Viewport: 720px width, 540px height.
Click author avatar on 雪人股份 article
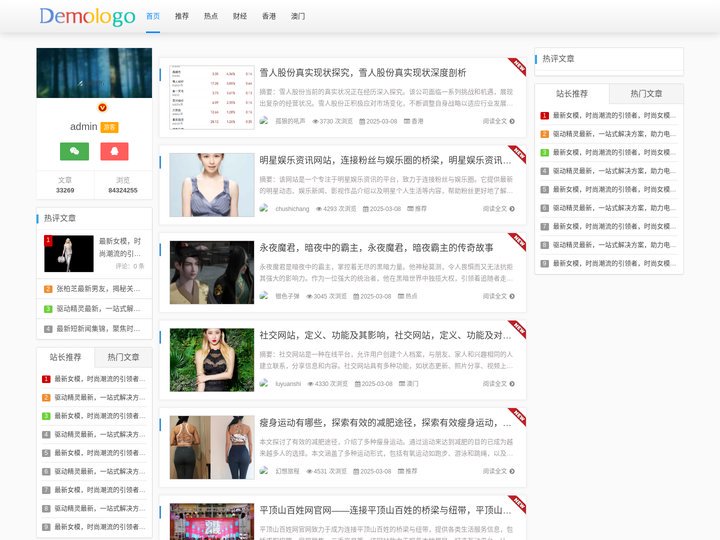[x=264, y=121]
